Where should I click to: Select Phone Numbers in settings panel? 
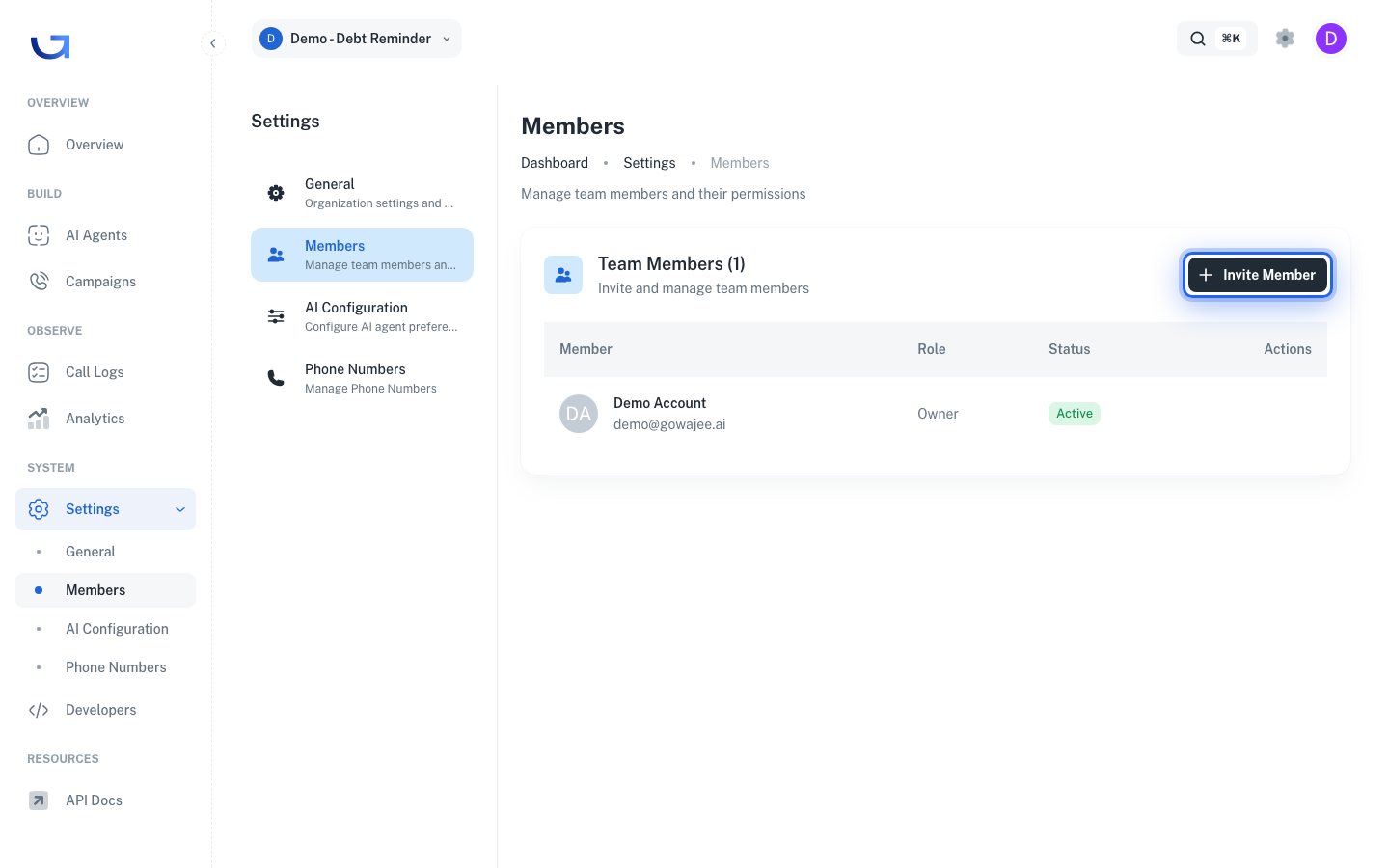click(363, 378)
